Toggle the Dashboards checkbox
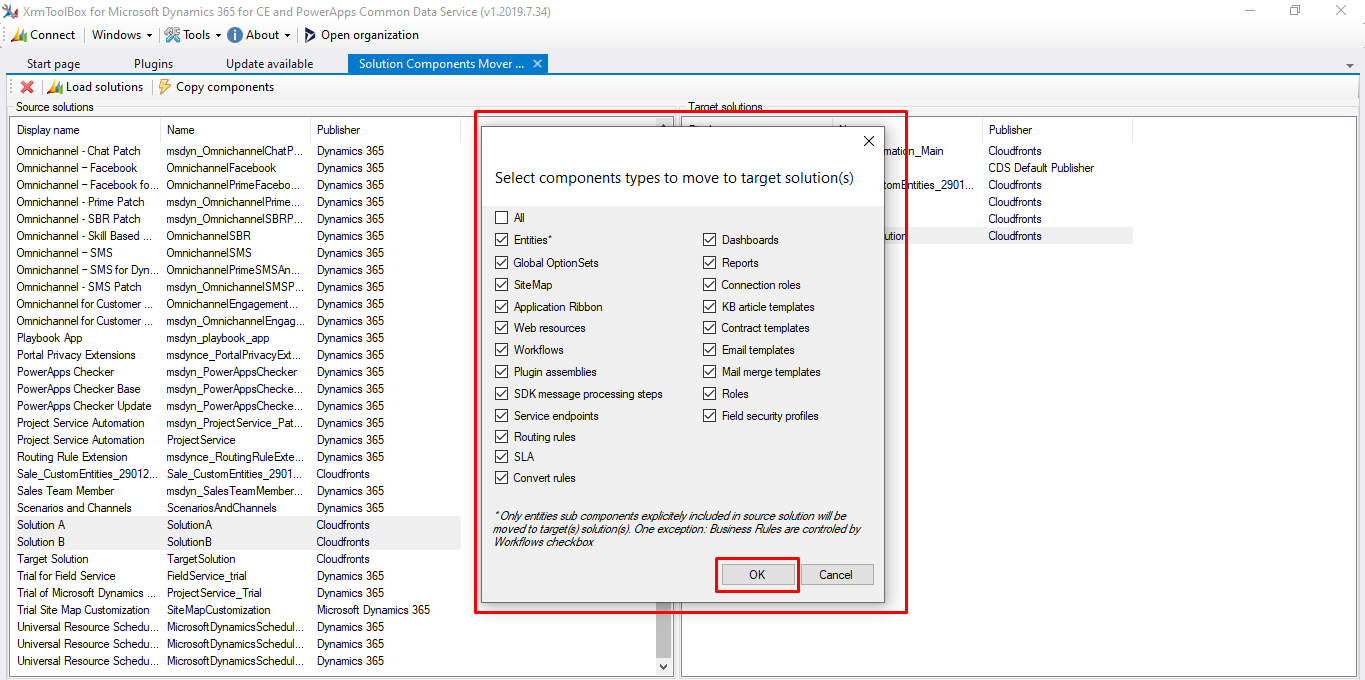1365x680 pixels. click(x=709, y=240)
